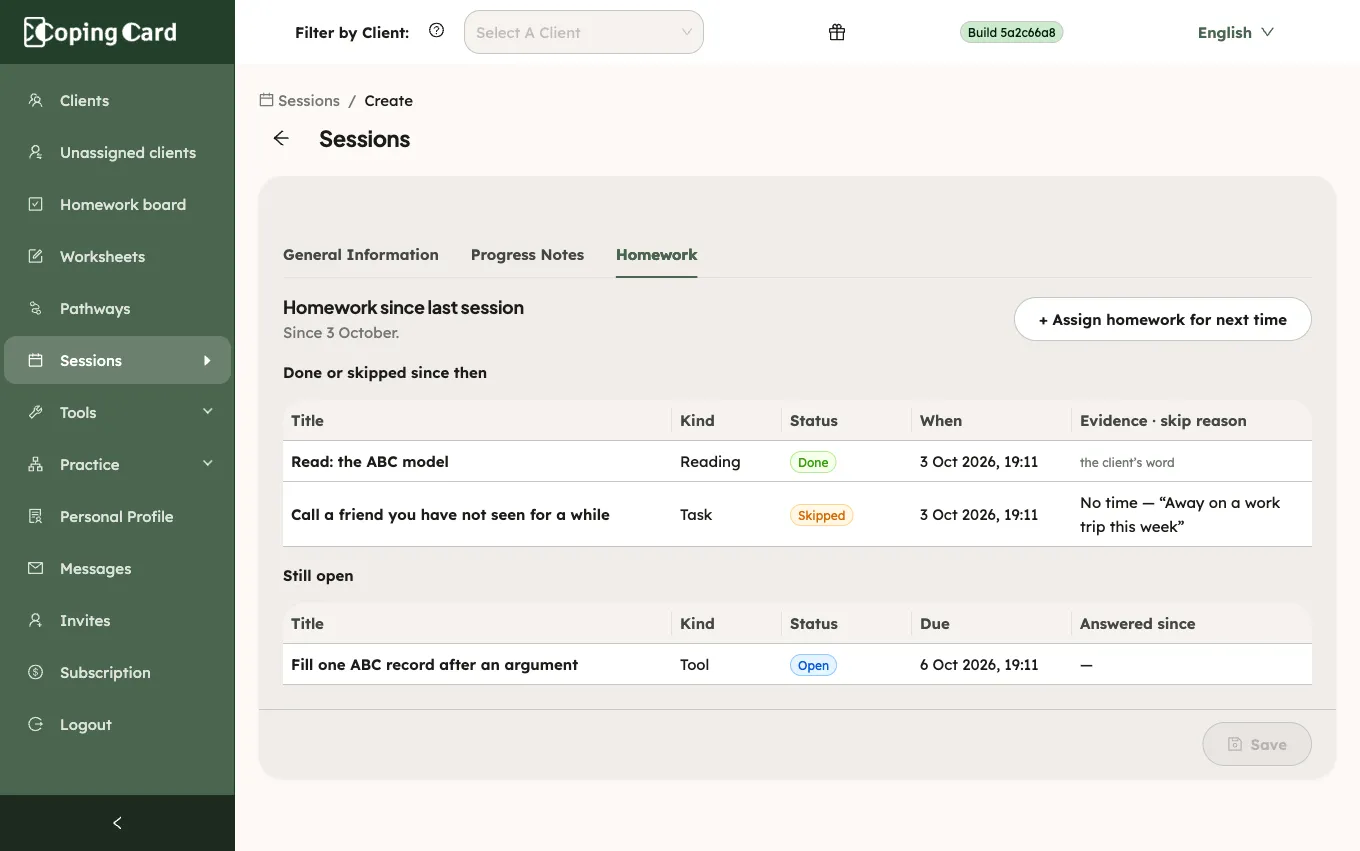Screen dimensions: 1360x851
Task: Click the Personal Profile document icon
Action: (36, 516)
